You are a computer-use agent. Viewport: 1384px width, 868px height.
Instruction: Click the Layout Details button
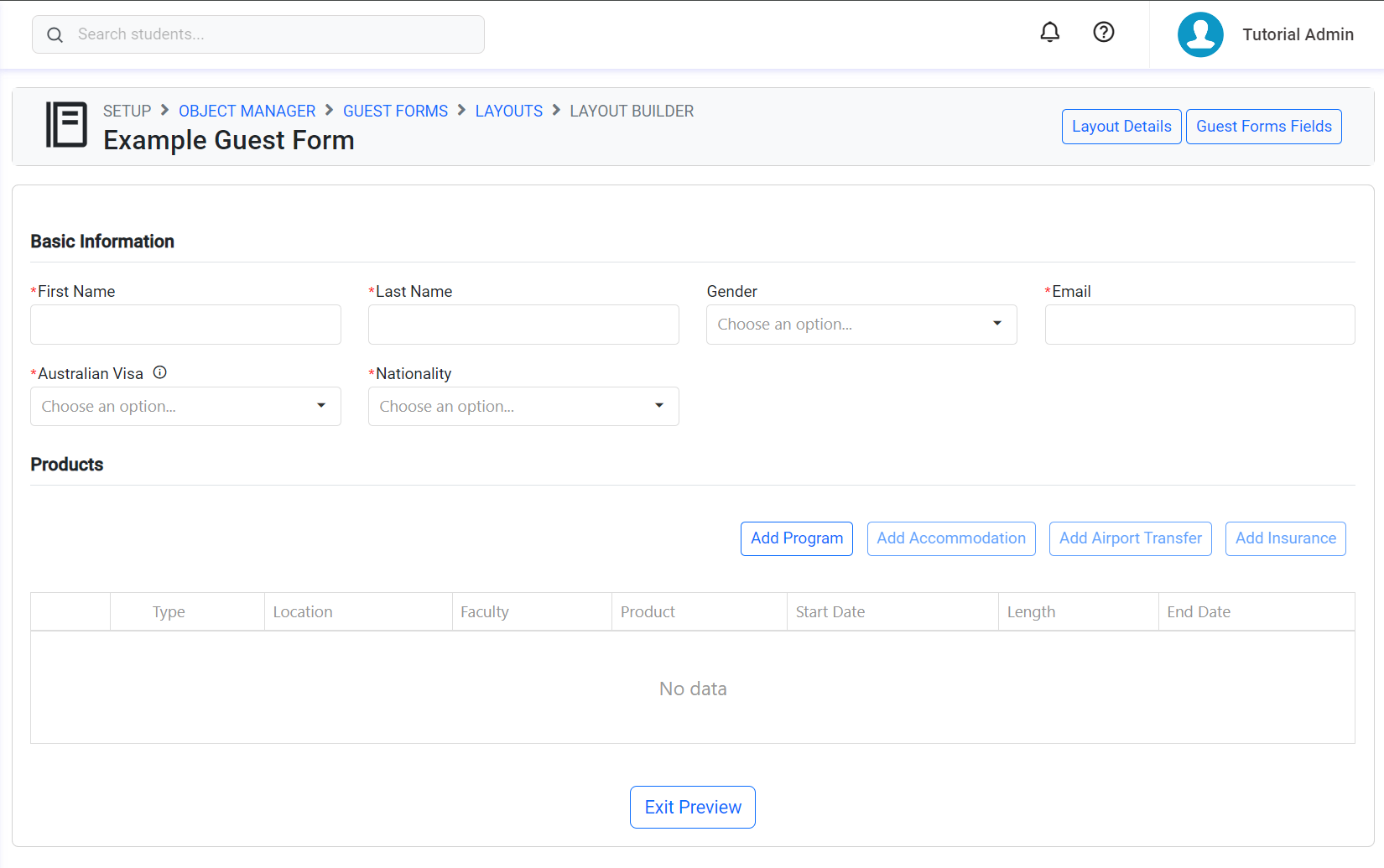click(1121, 127)
